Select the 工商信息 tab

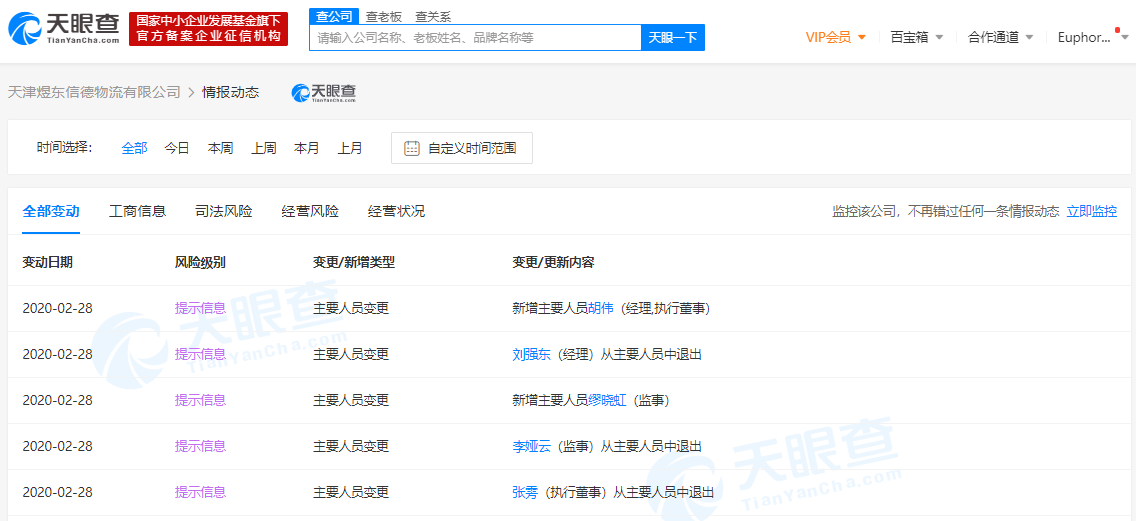137,212
